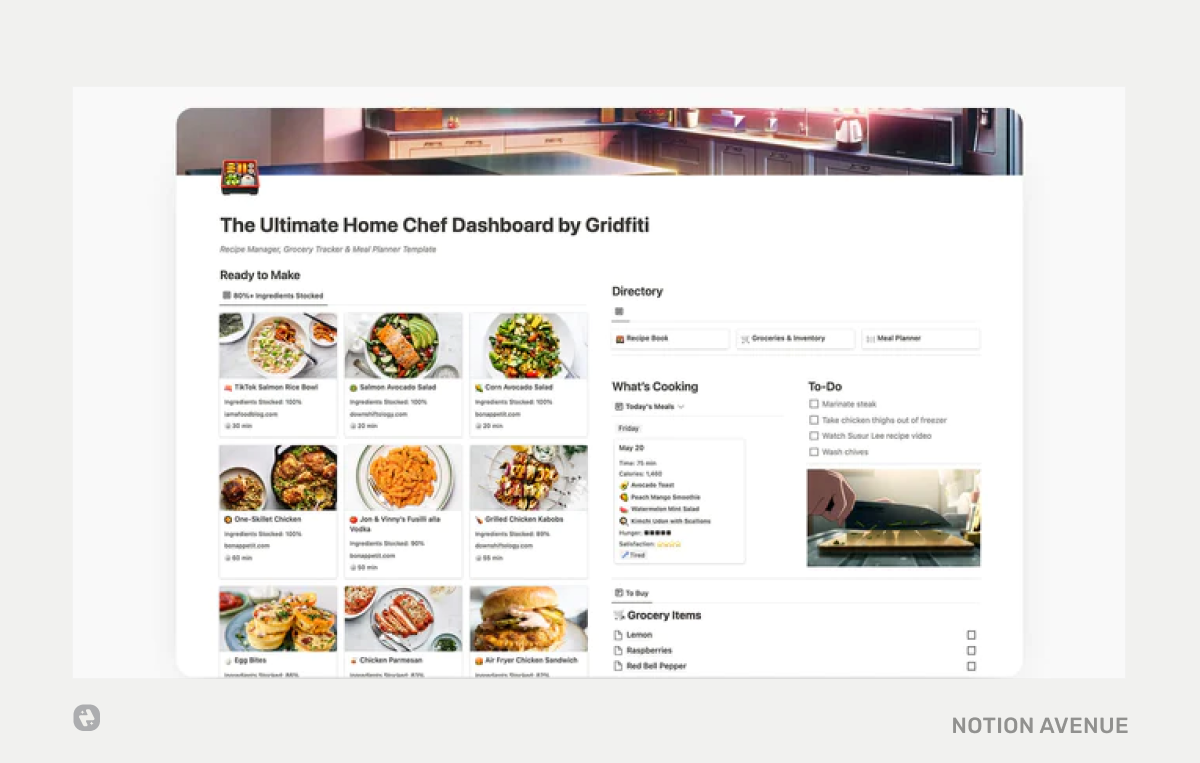
Task: Select the To Buy view tab
Action: (x=630, y=592)
